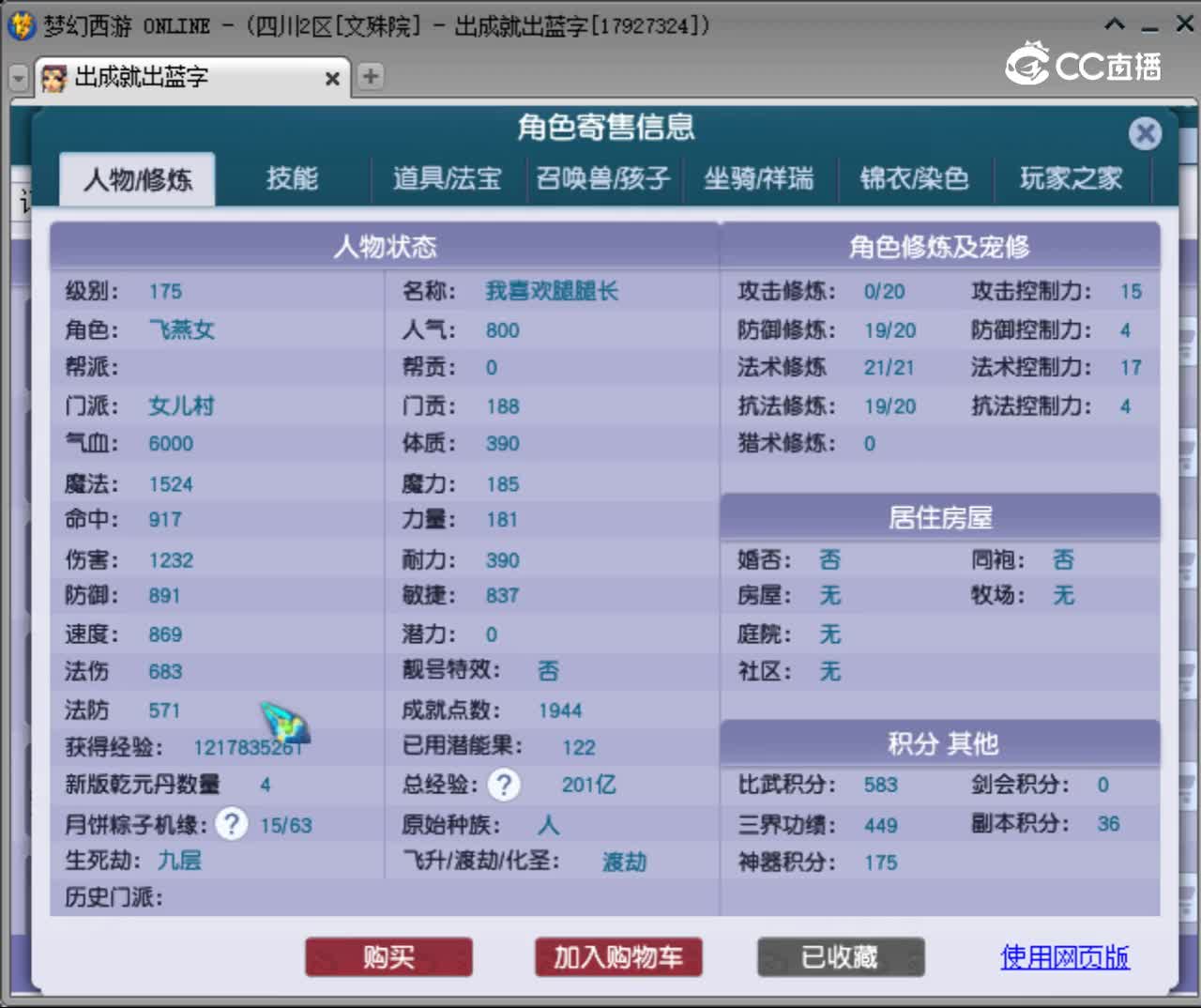
Task: Click the 总经验 value 201亿
Action: coord(588,785)
